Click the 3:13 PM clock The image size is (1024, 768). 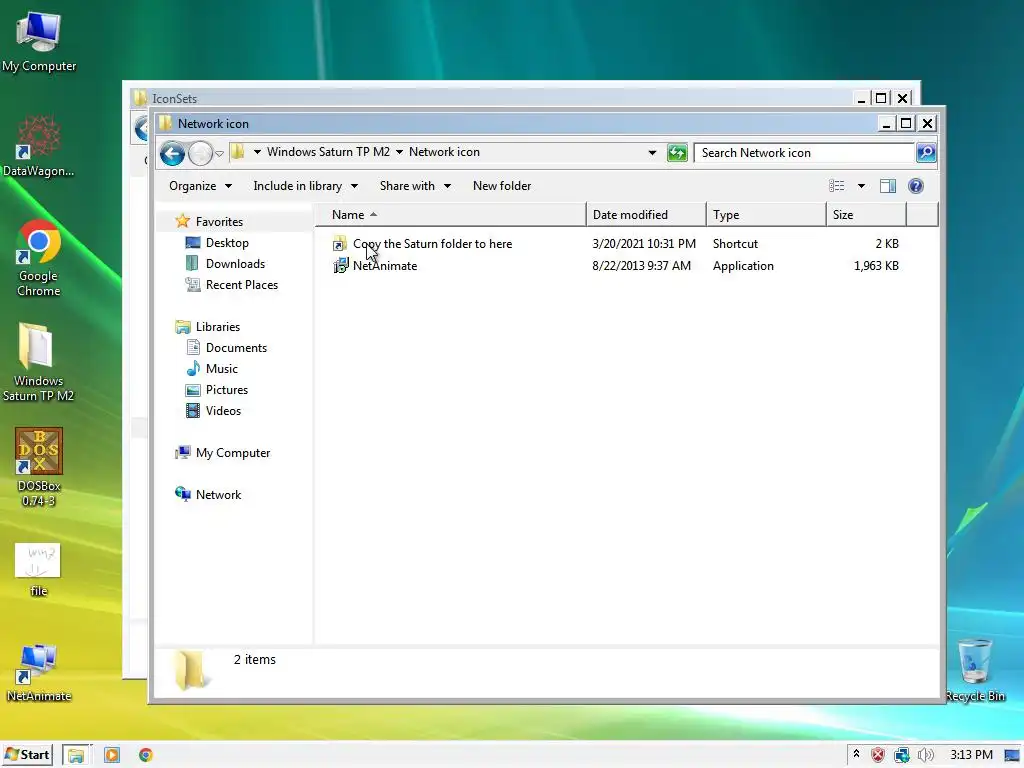point(971,755)
